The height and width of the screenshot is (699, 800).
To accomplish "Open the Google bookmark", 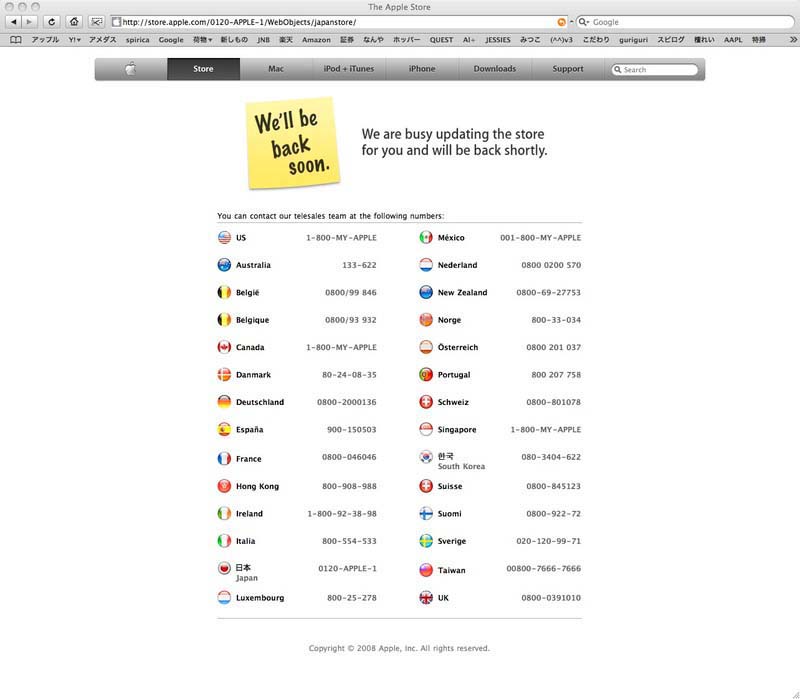I will (x=171, y=40).
